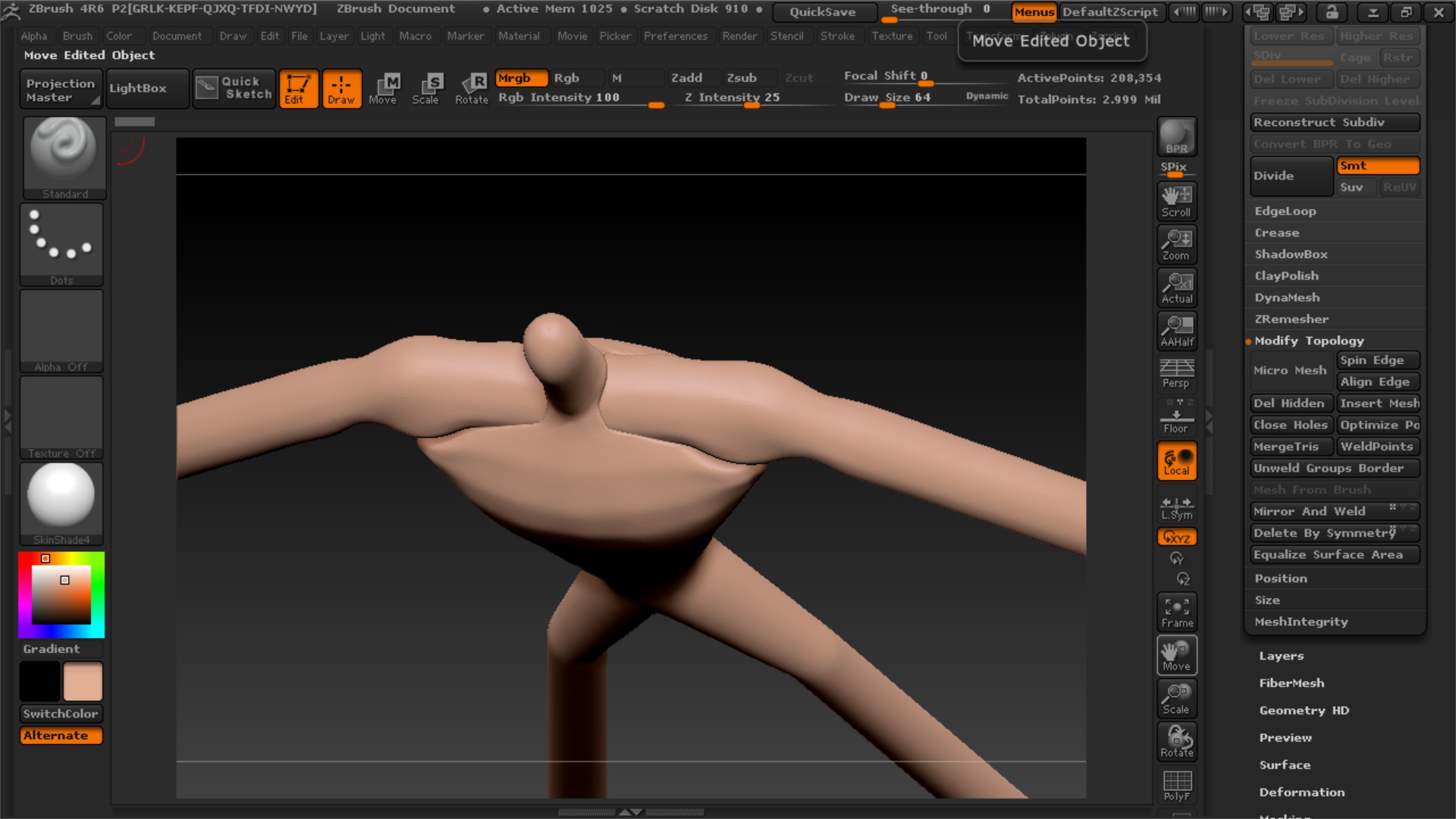Select the top-shelf Rotate gizmo button

[471, 89]
